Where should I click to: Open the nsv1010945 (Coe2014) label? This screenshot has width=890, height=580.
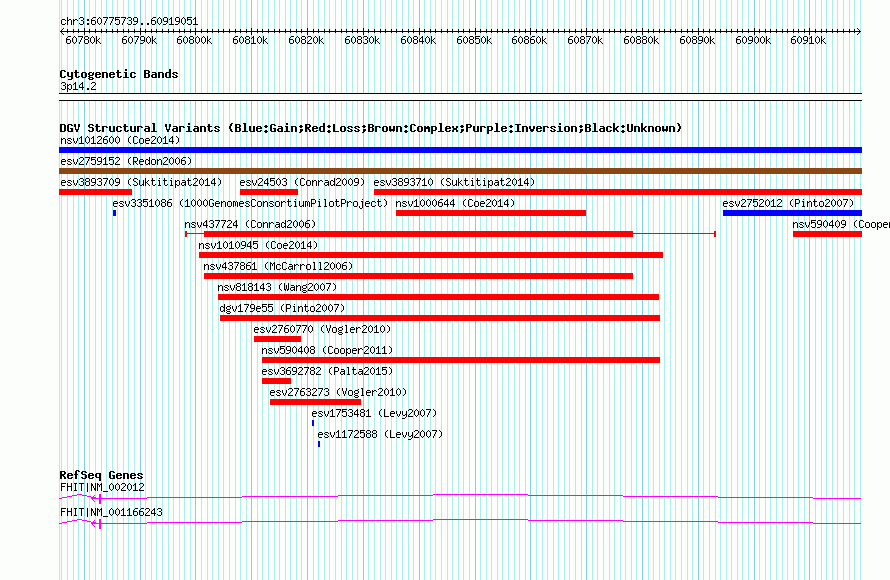pos(258,245)
